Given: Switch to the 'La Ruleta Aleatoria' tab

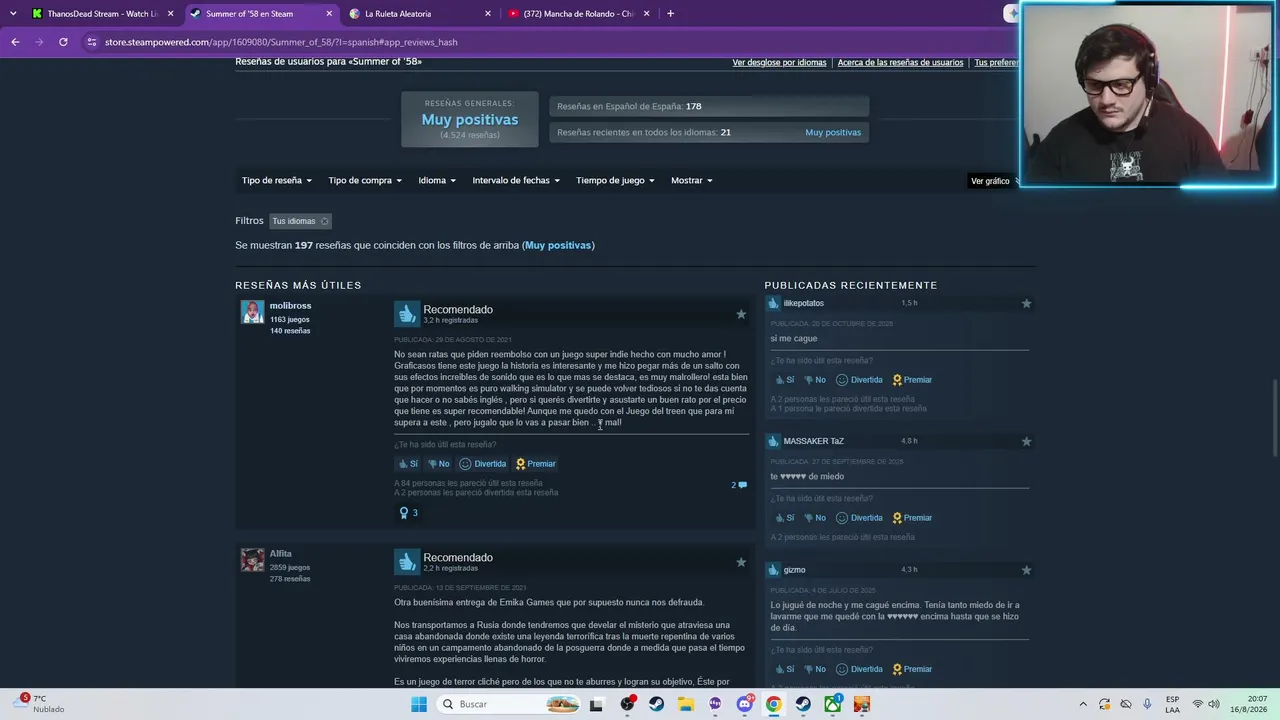Looking at the screenshot, I should (420, 14).
